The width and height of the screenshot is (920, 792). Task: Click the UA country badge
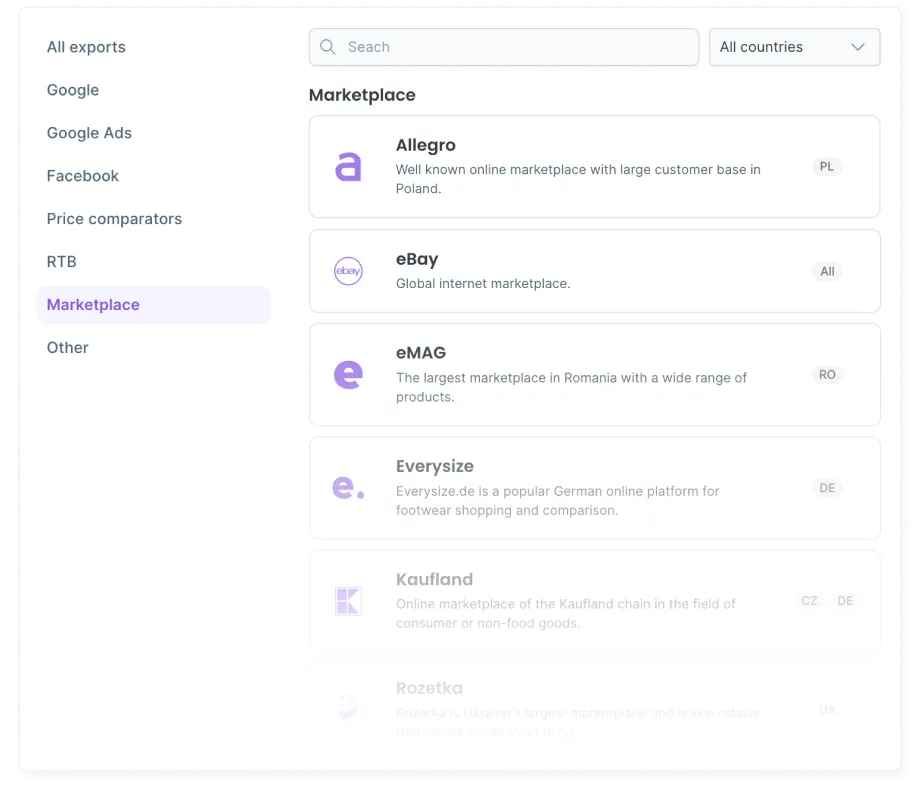pyautogui.click(x=827, y=710)
